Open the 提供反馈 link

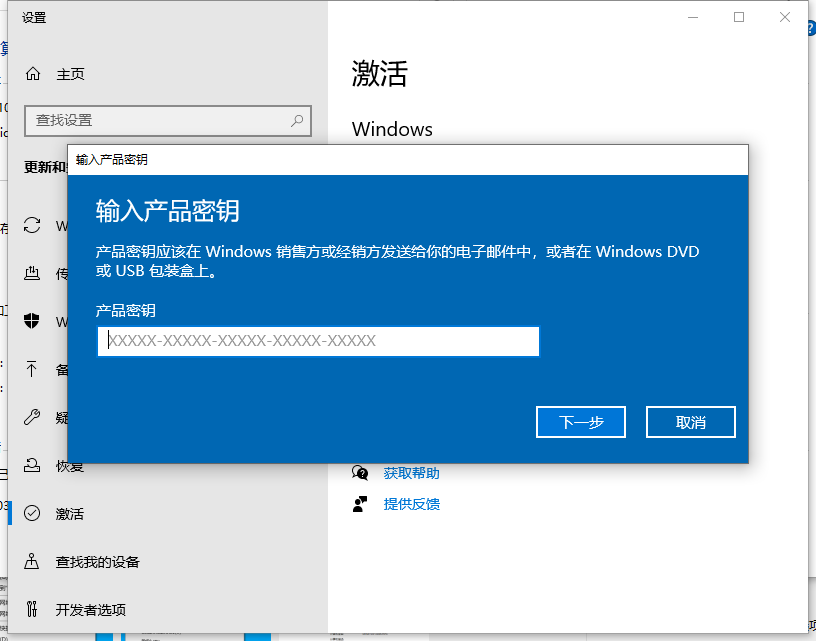coord(412,504)
